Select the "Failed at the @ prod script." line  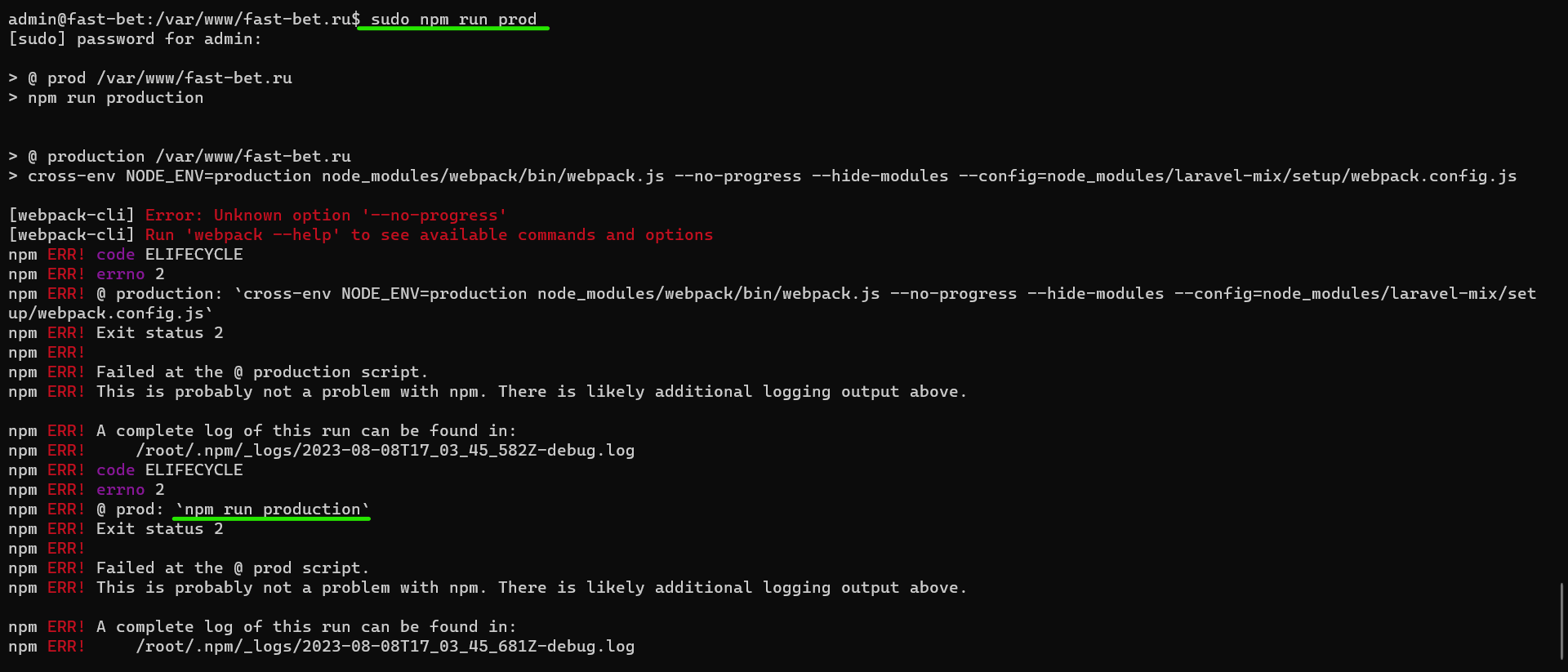[x=232, y=568]
